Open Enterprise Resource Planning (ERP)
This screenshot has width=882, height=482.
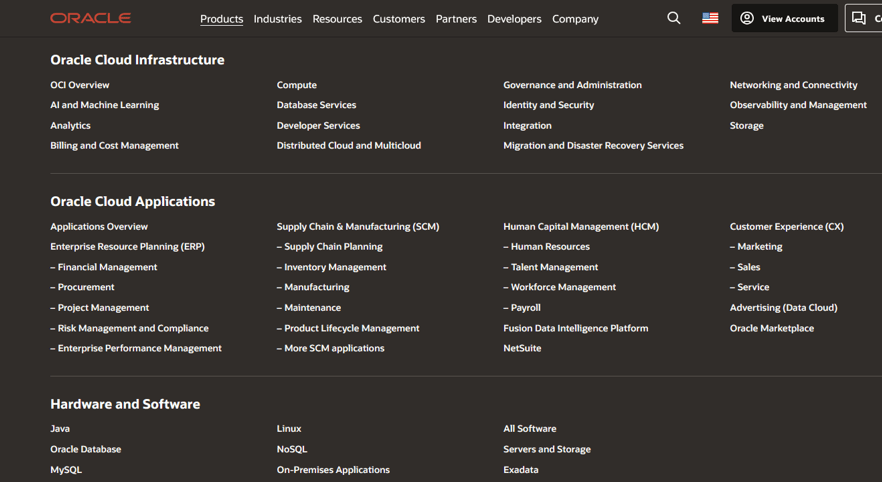(x=127, y=247)
